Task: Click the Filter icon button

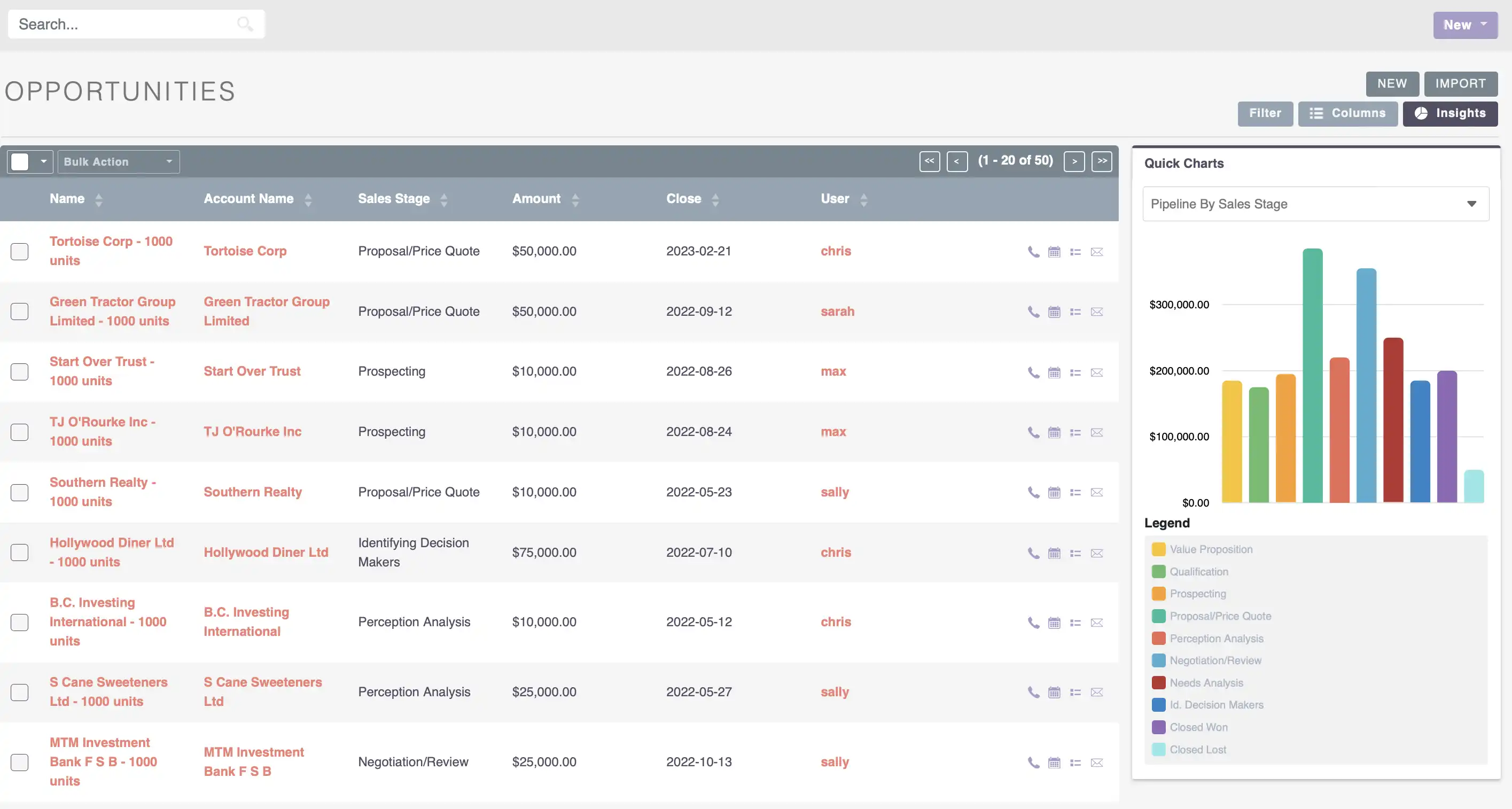Action: 1264,112
